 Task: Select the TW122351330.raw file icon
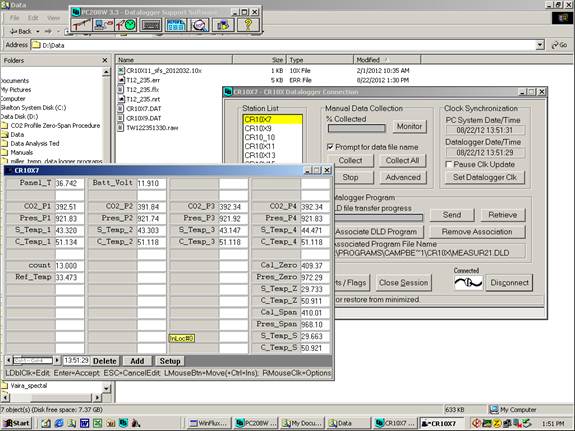point(121,128)
